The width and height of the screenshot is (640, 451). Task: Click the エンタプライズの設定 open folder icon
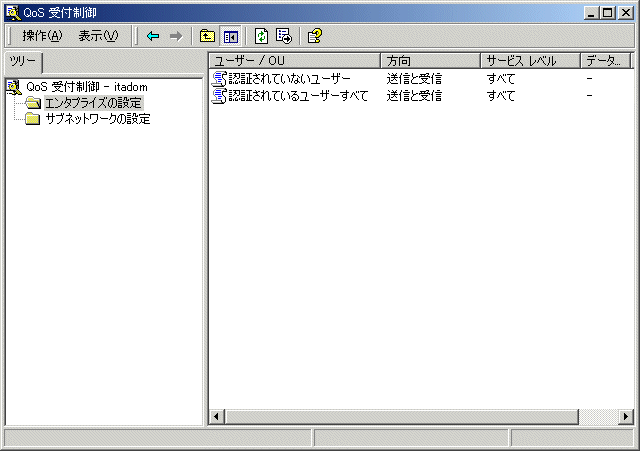pyautogui.click(x=33, y=103)
